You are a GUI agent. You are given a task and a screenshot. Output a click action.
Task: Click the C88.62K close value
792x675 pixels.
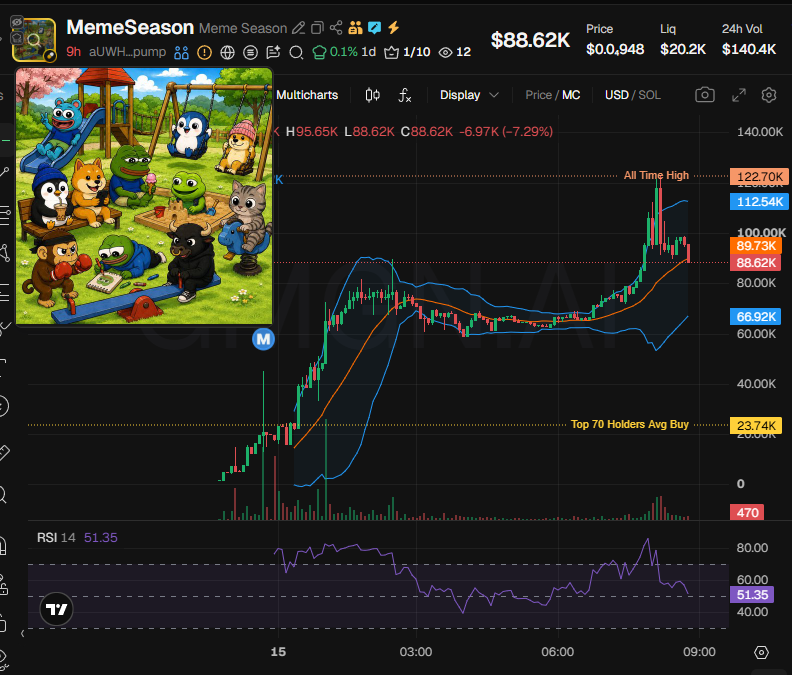pyautogui.click(x=427, y=132)
